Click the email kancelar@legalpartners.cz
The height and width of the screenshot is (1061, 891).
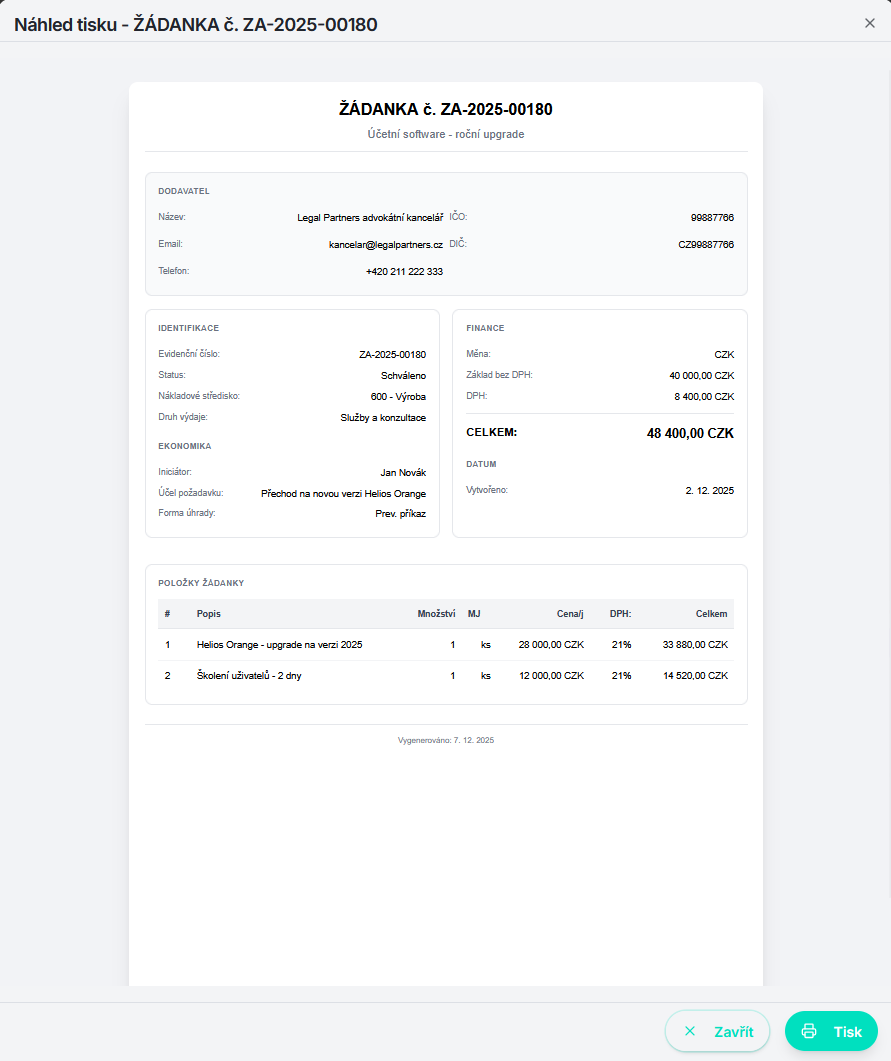point(385,244)
